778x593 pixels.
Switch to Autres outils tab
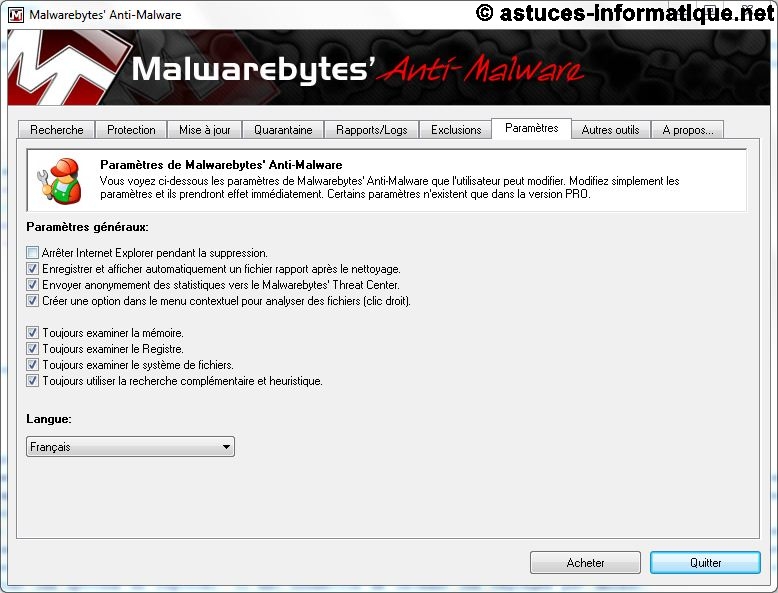pyautogui.click(x=610, y=130)
